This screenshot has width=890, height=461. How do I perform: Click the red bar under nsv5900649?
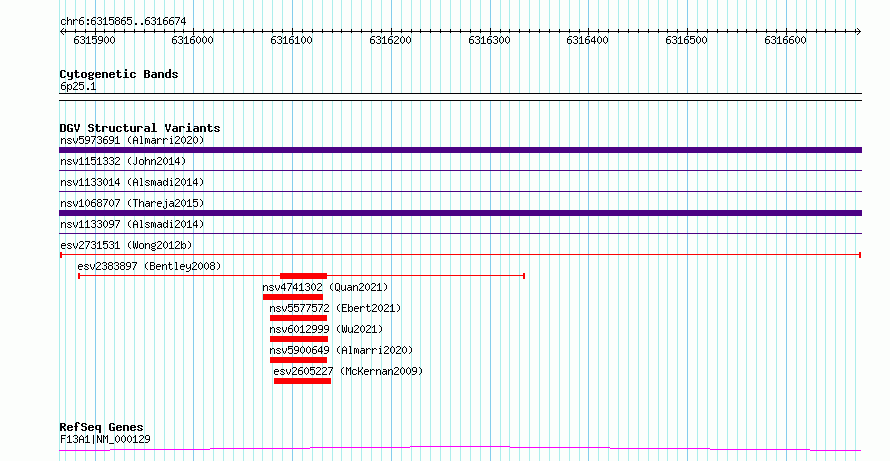coord(299,360)
